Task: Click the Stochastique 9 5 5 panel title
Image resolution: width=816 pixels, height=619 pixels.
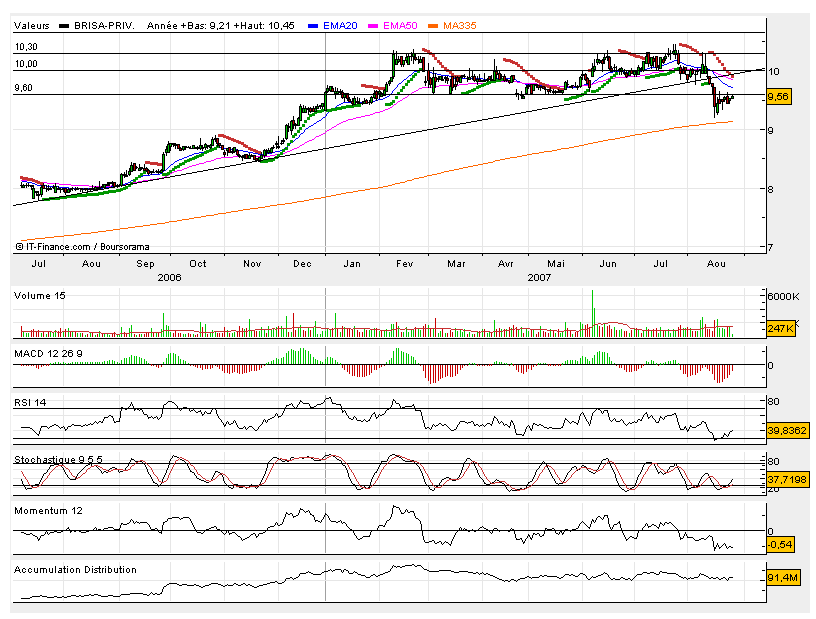Action: [58, 459]
